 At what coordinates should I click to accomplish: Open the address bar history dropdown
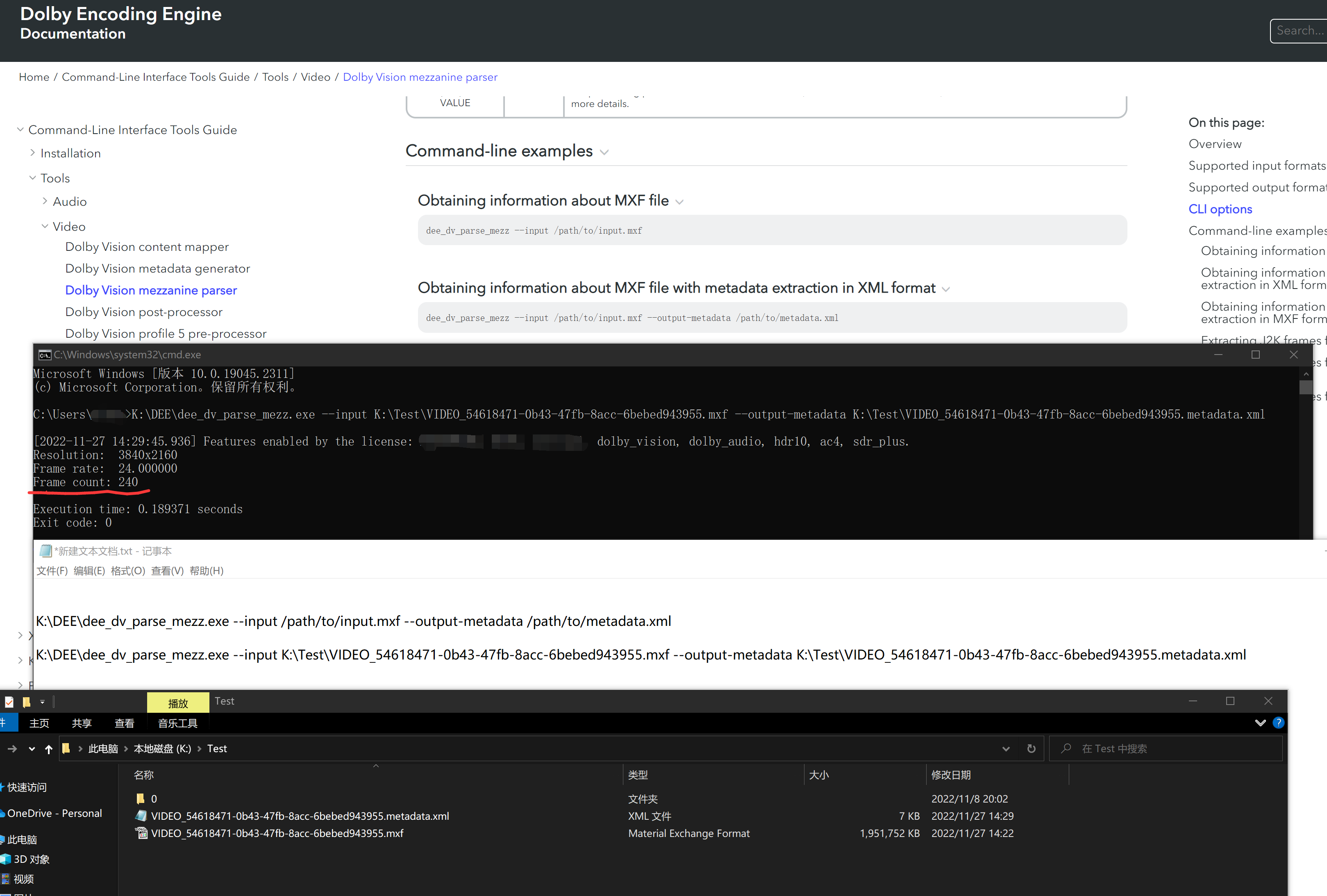click(1006, 749)
